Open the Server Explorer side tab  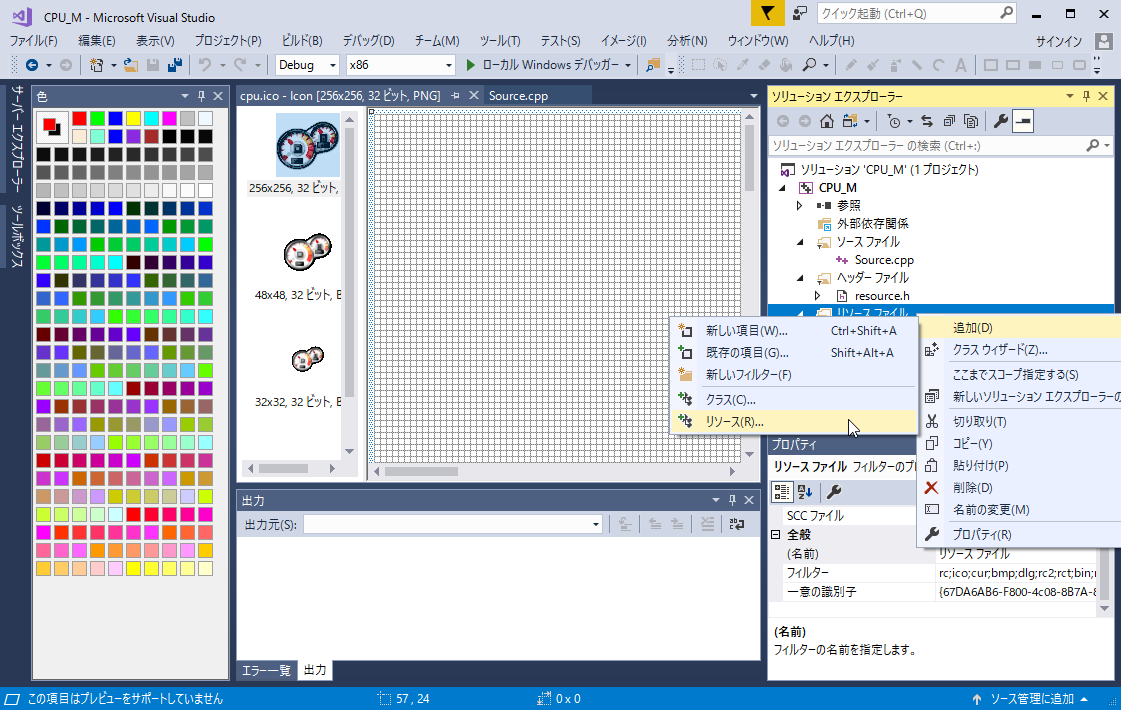tap(18, 139)
